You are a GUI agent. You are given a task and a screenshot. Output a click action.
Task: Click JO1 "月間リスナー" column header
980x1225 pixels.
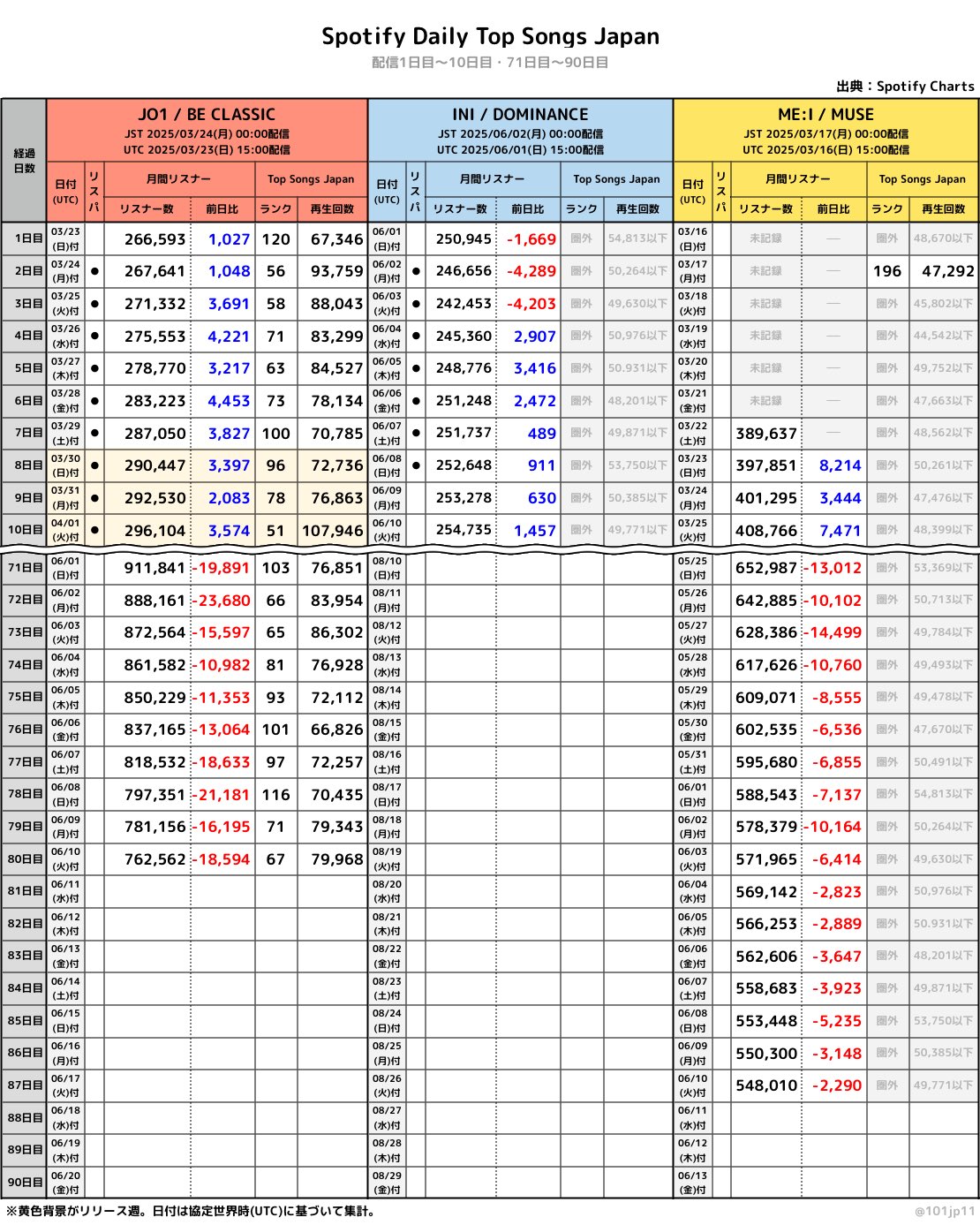(178, 178)
